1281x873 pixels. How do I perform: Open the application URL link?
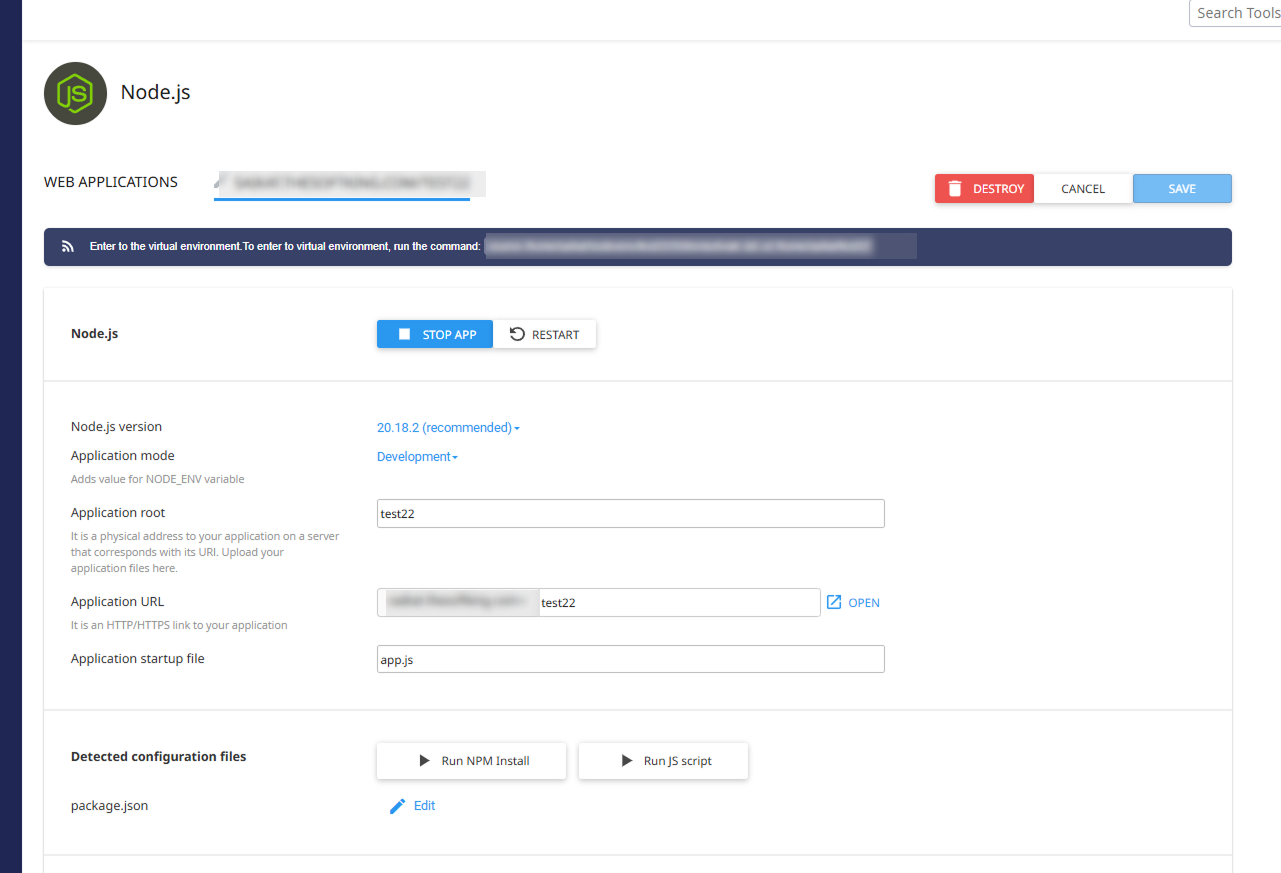click(853, 602)
